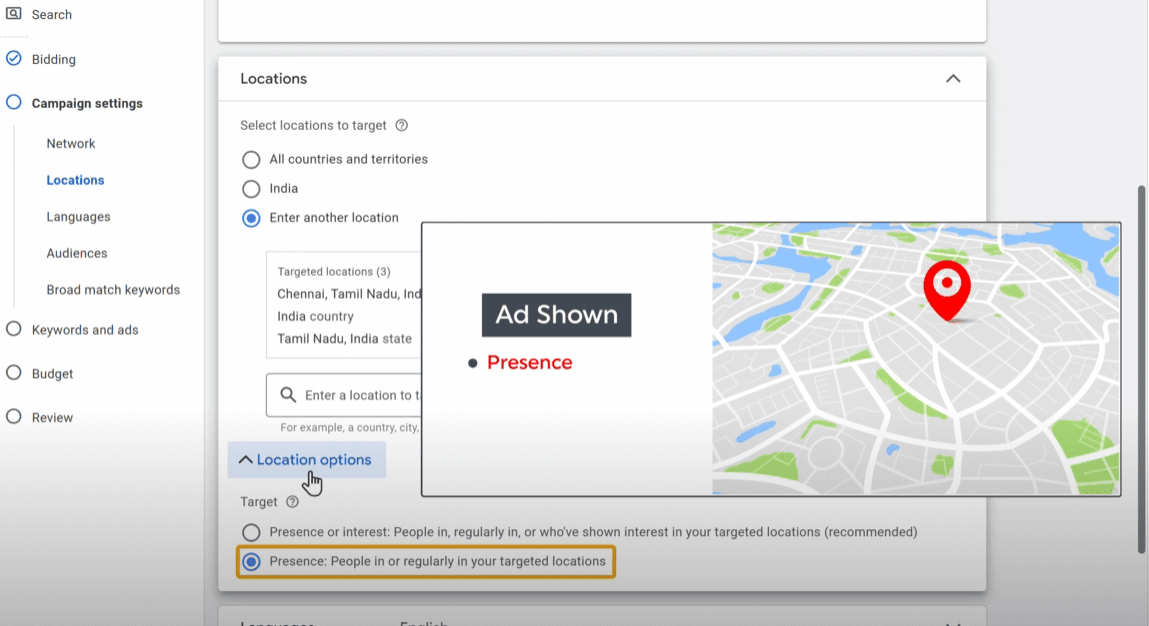Open Keywords and ads step

click(x=85, y=330)
